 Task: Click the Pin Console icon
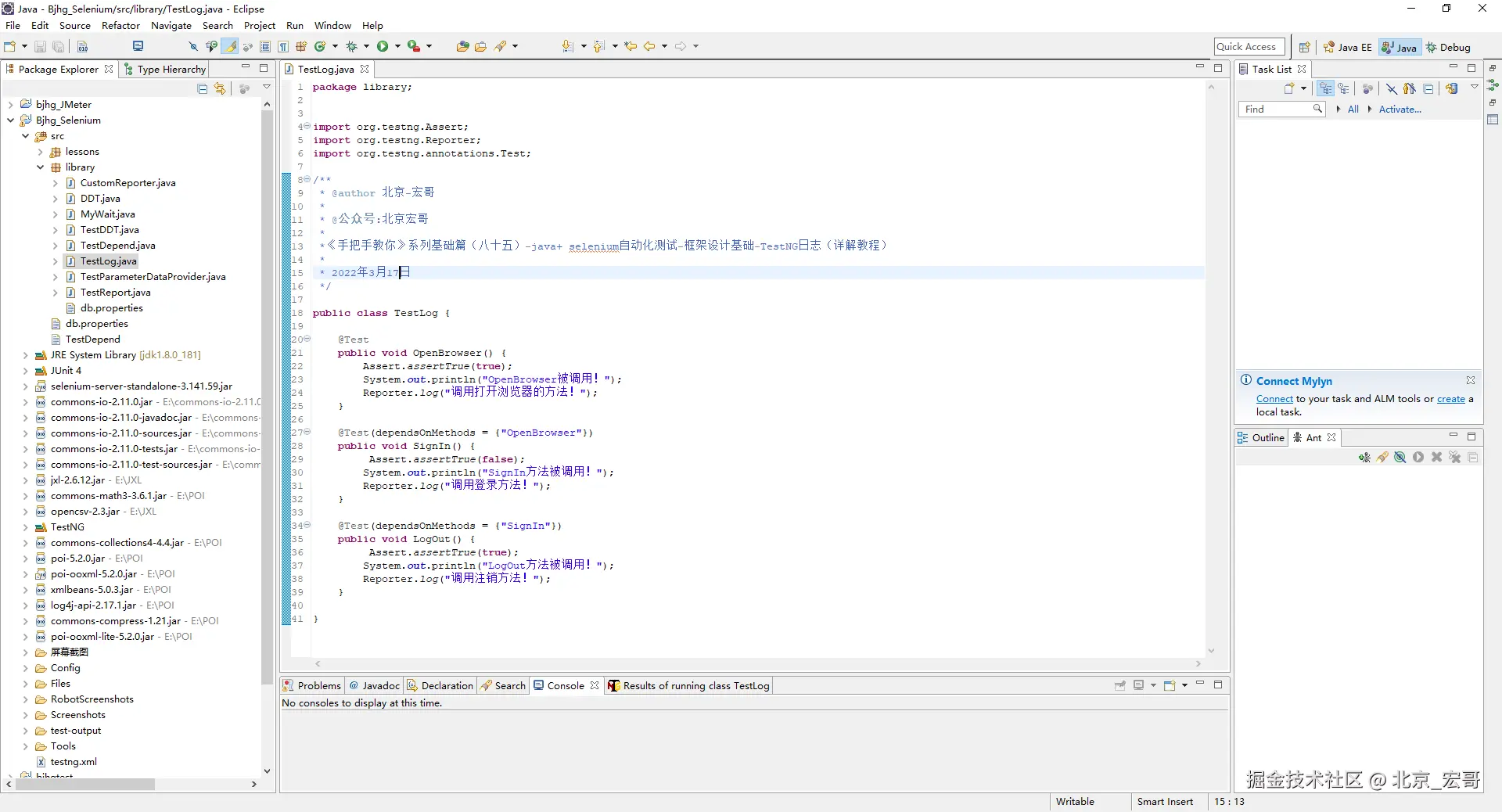pyautogui.click(x=1119, y=685)
